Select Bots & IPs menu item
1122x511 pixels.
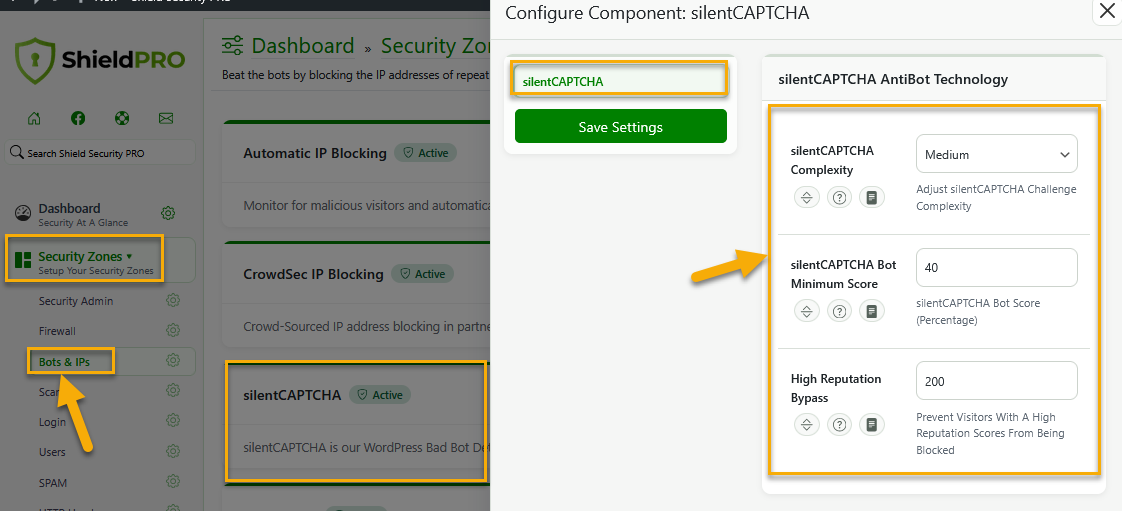pyautogui.click(x=64, y=362)
